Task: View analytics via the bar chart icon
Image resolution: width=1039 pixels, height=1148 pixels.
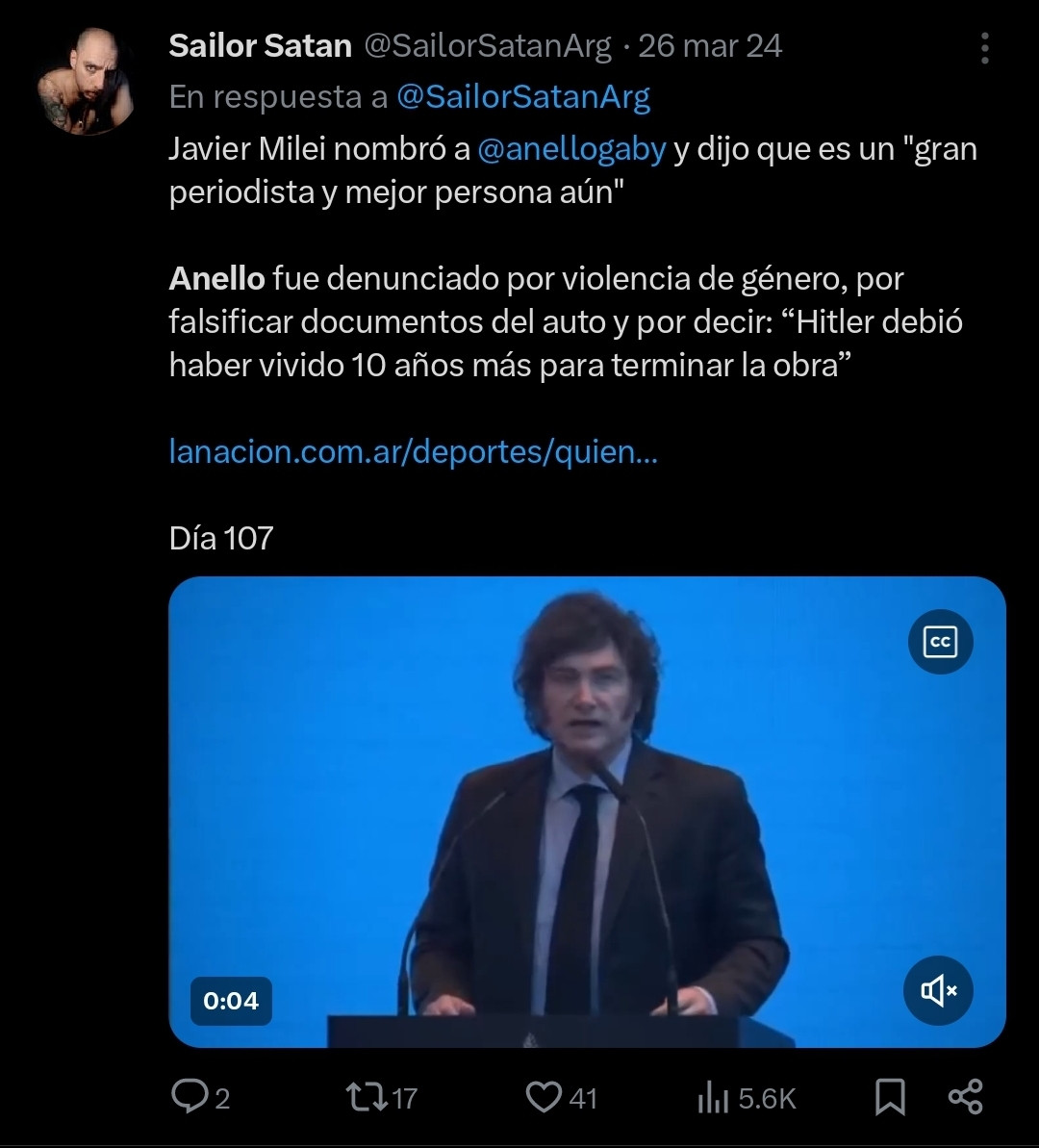Action: pyautogui.click(x=713, y=1098)
